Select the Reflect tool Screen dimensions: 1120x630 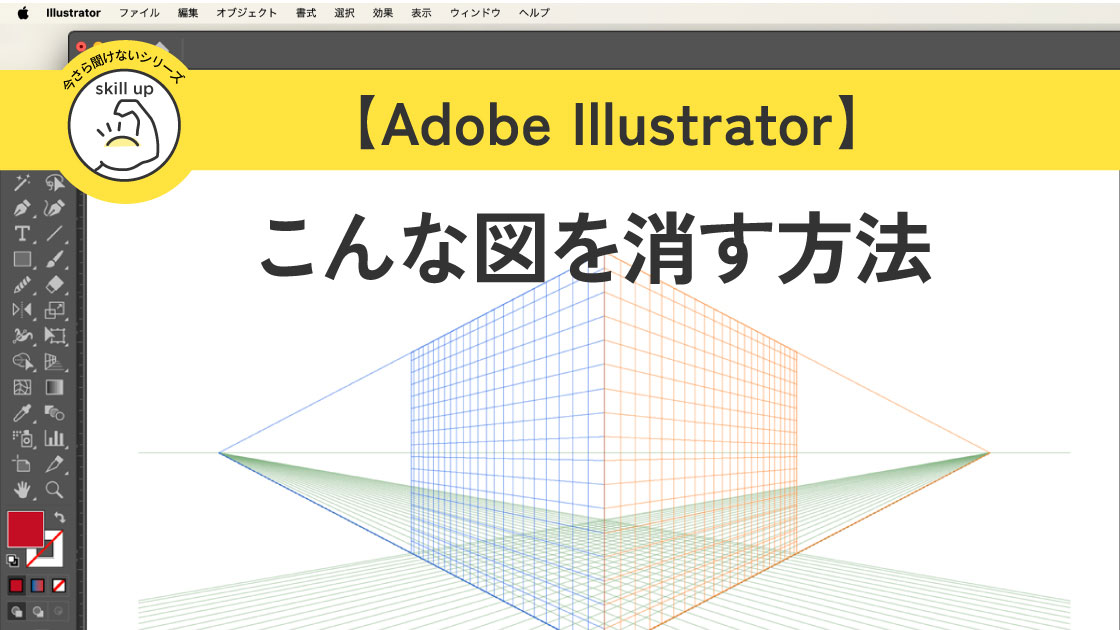point(22,310)
